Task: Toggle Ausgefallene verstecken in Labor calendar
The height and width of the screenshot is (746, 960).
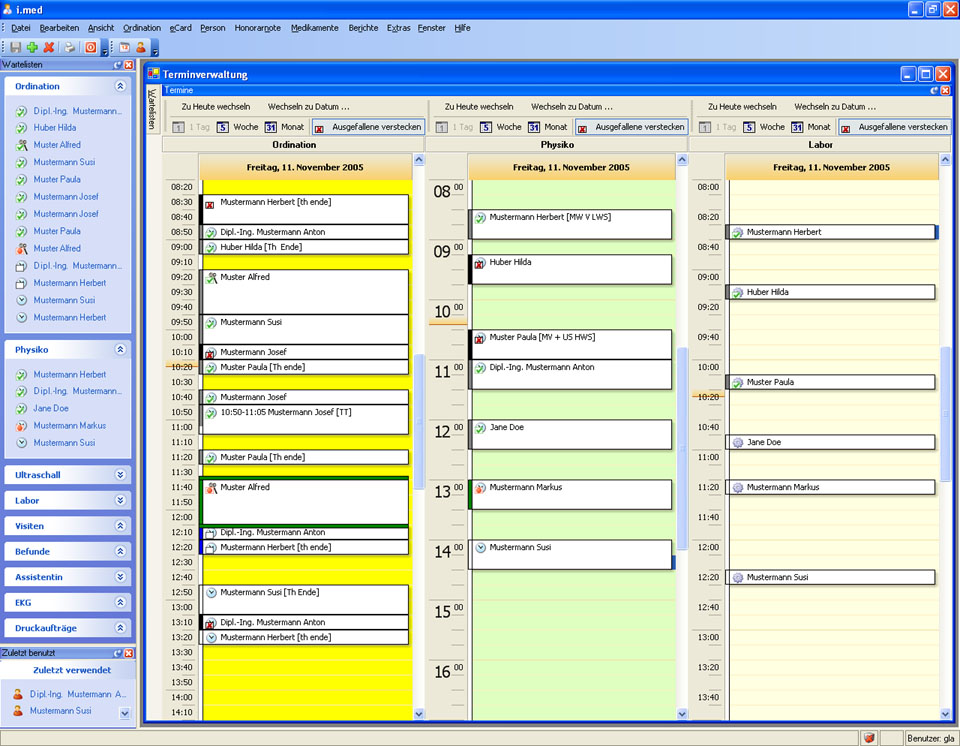Action: click(894, 127)
